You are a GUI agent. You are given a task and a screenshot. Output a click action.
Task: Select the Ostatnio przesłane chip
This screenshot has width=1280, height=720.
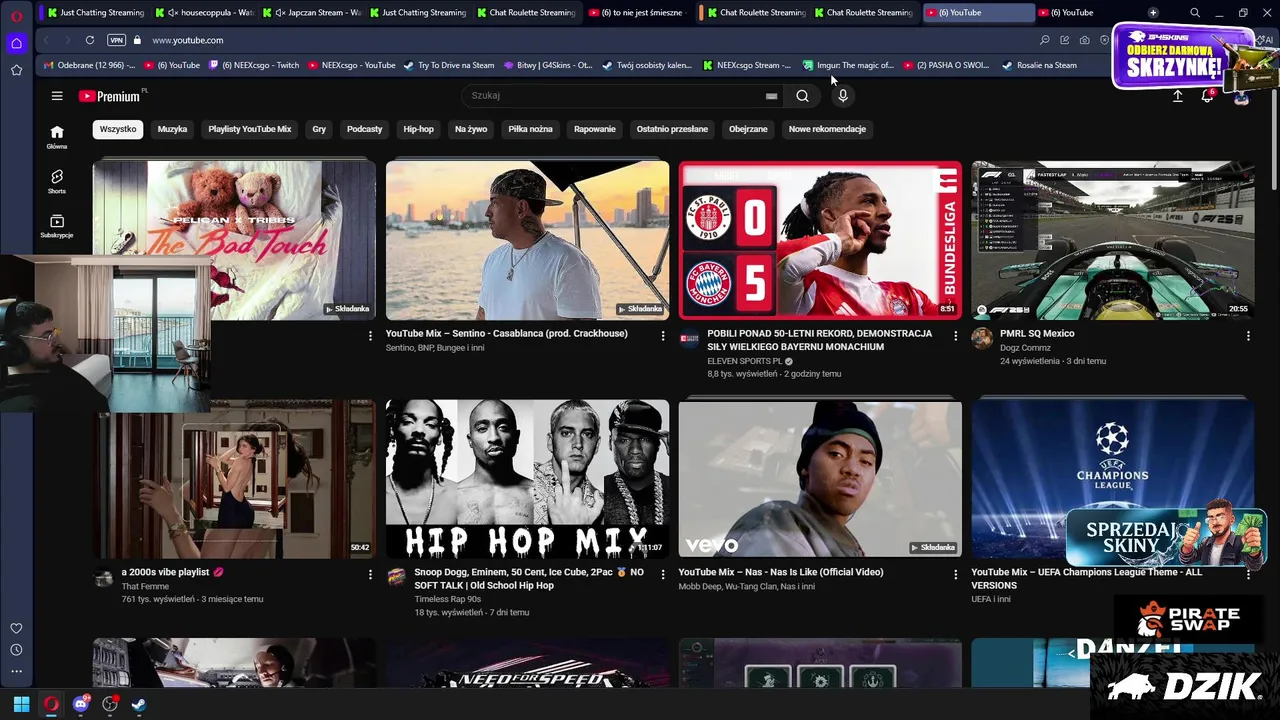pos(672,129)
